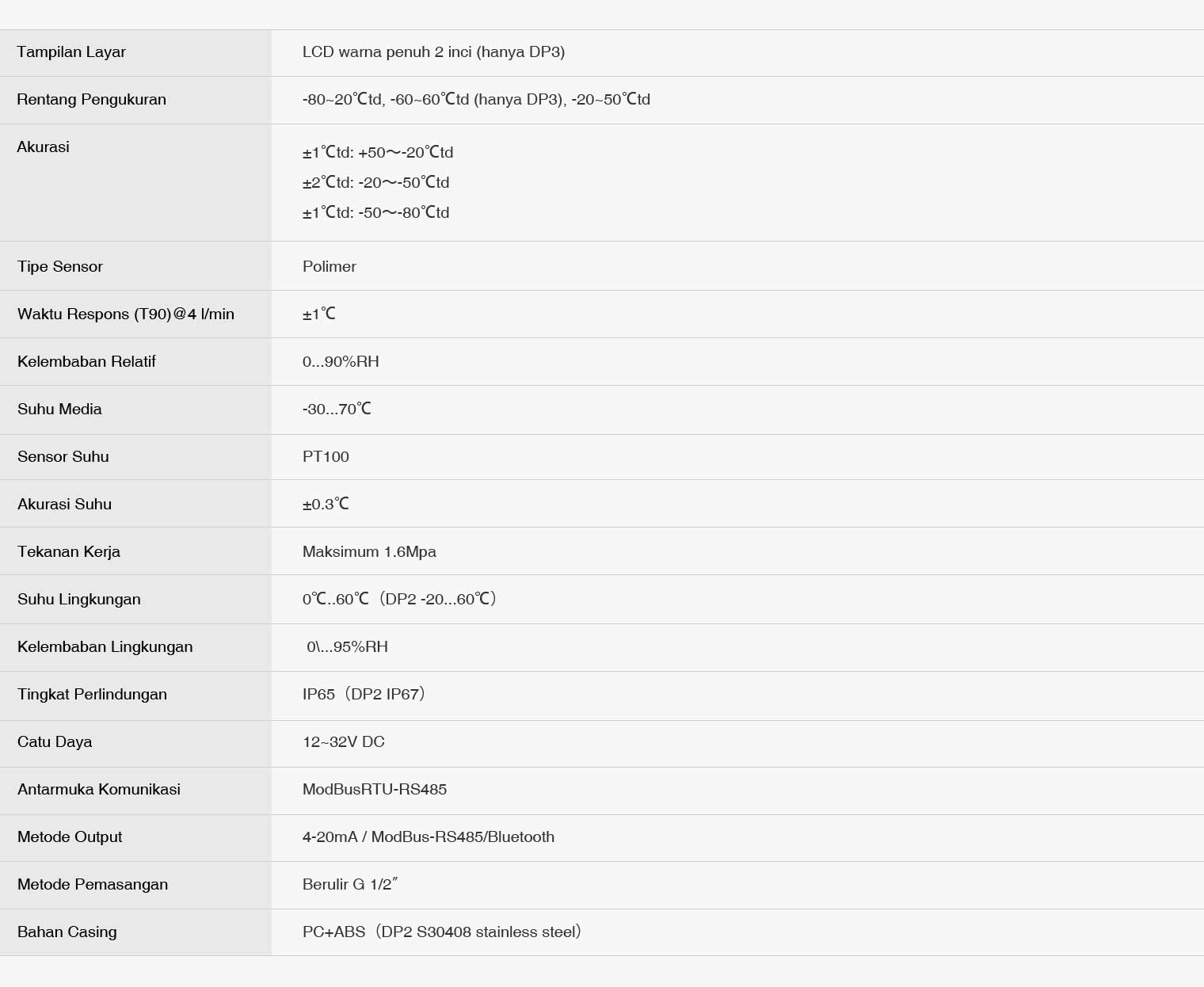Select the Maksimum 1.6Mpa value

[369, 552]
